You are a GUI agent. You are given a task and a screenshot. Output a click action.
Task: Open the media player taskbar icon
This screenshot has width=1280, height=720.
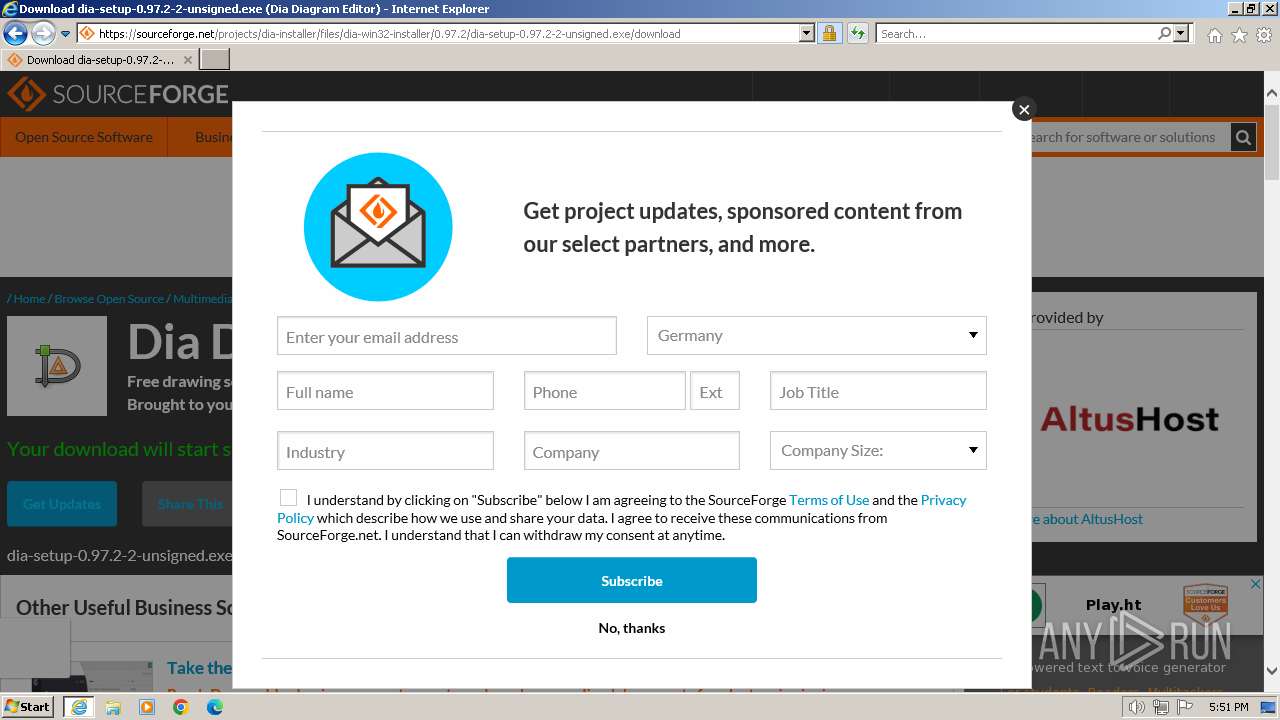tap(147, 707)
